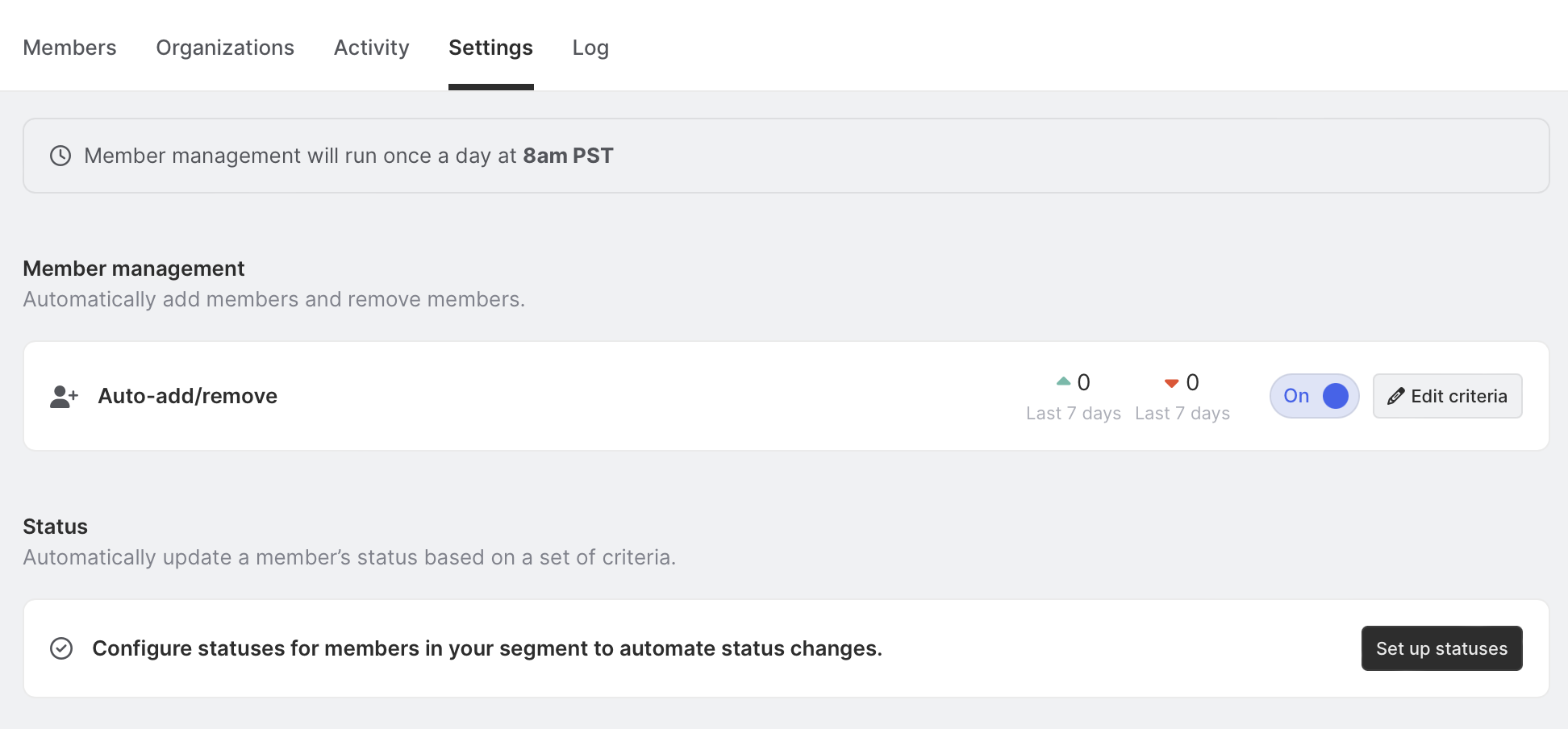
Task: Click the green up arrow for added members
Action: pos(1063,381)
